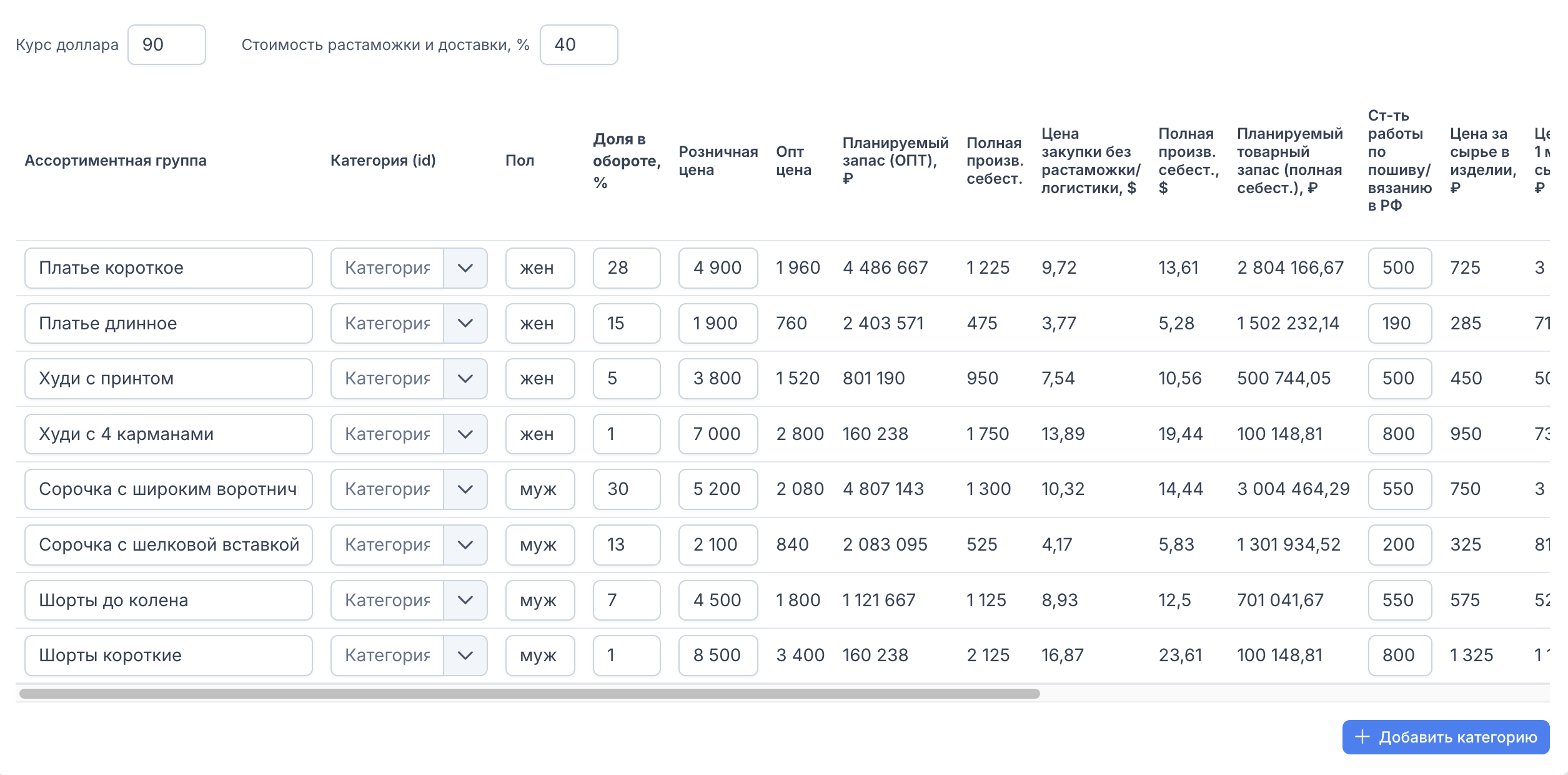Click turnover share field 28
The height and width of the screenshot is (775, 1568).
coord(627,268)
